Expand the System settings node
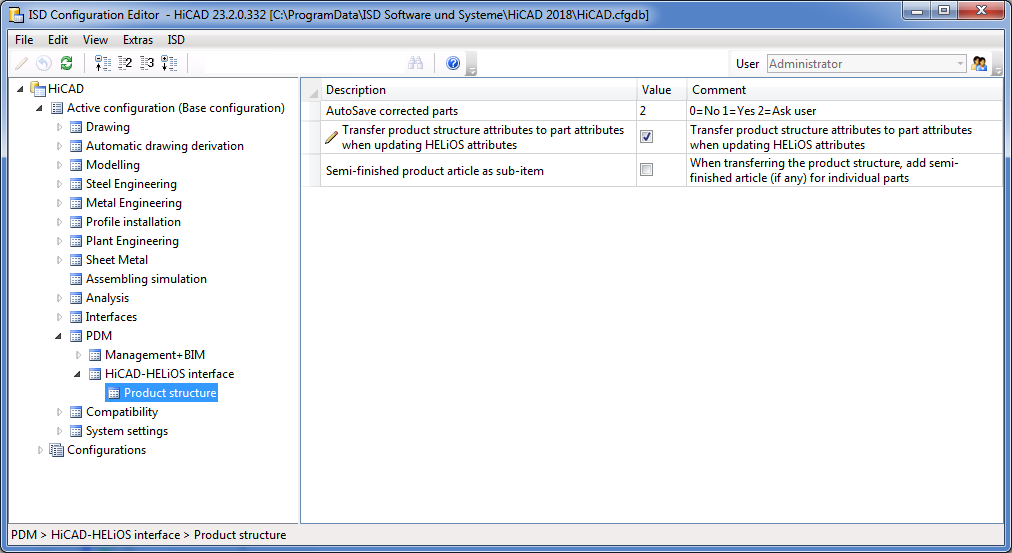The height and width of the screenshot is (553, 1012). 59,431
